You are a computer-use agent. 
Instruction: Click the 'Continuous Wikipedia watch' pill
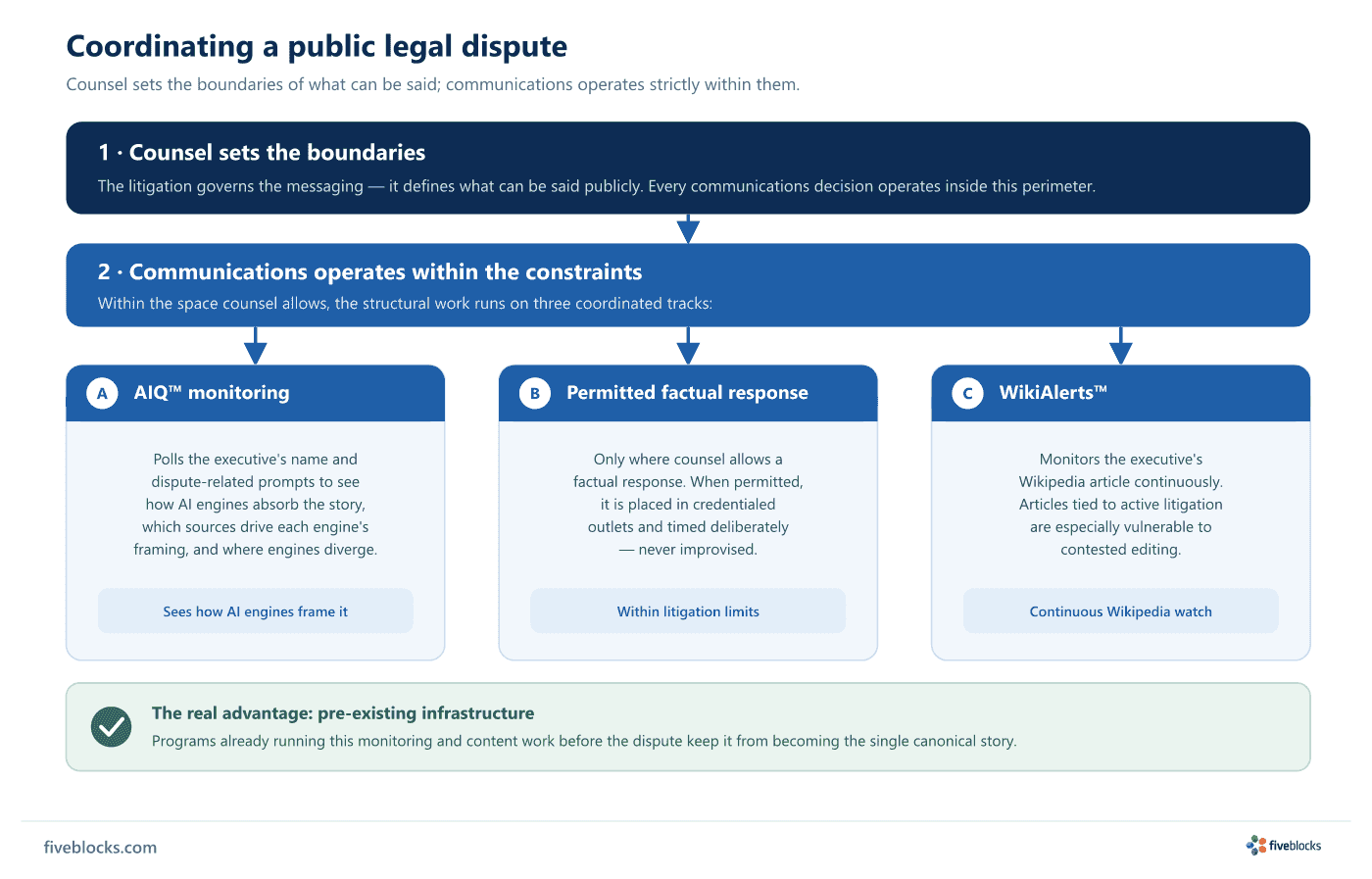[1121, 611]
